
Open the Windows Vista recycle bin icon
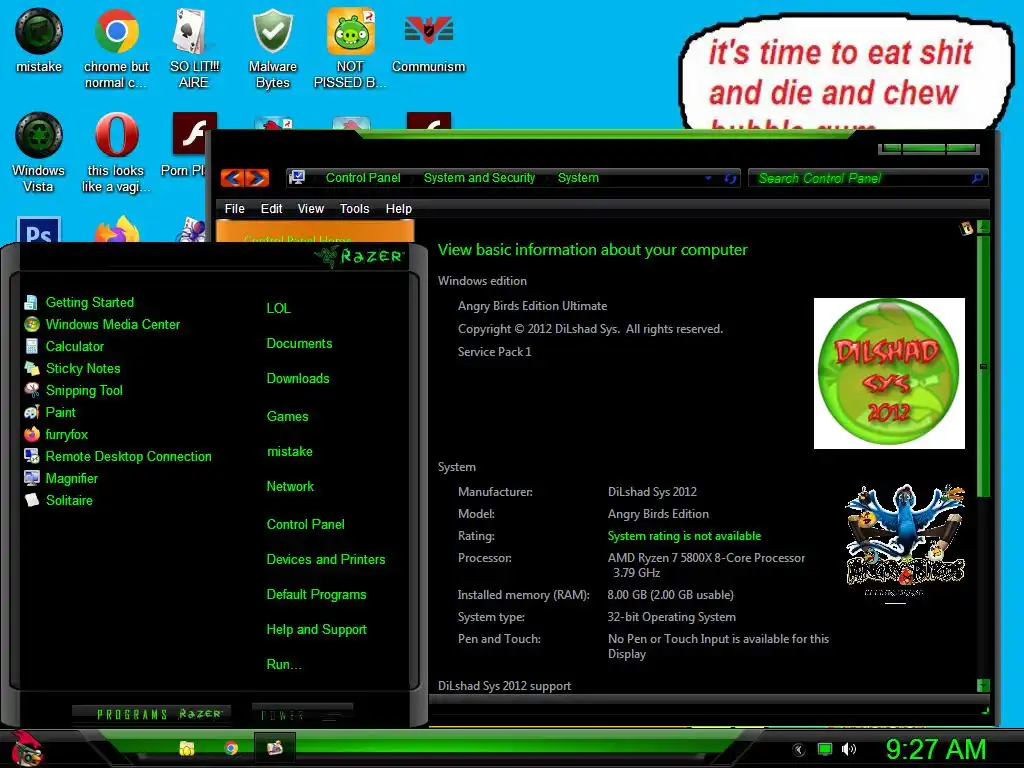pos(39,152)
